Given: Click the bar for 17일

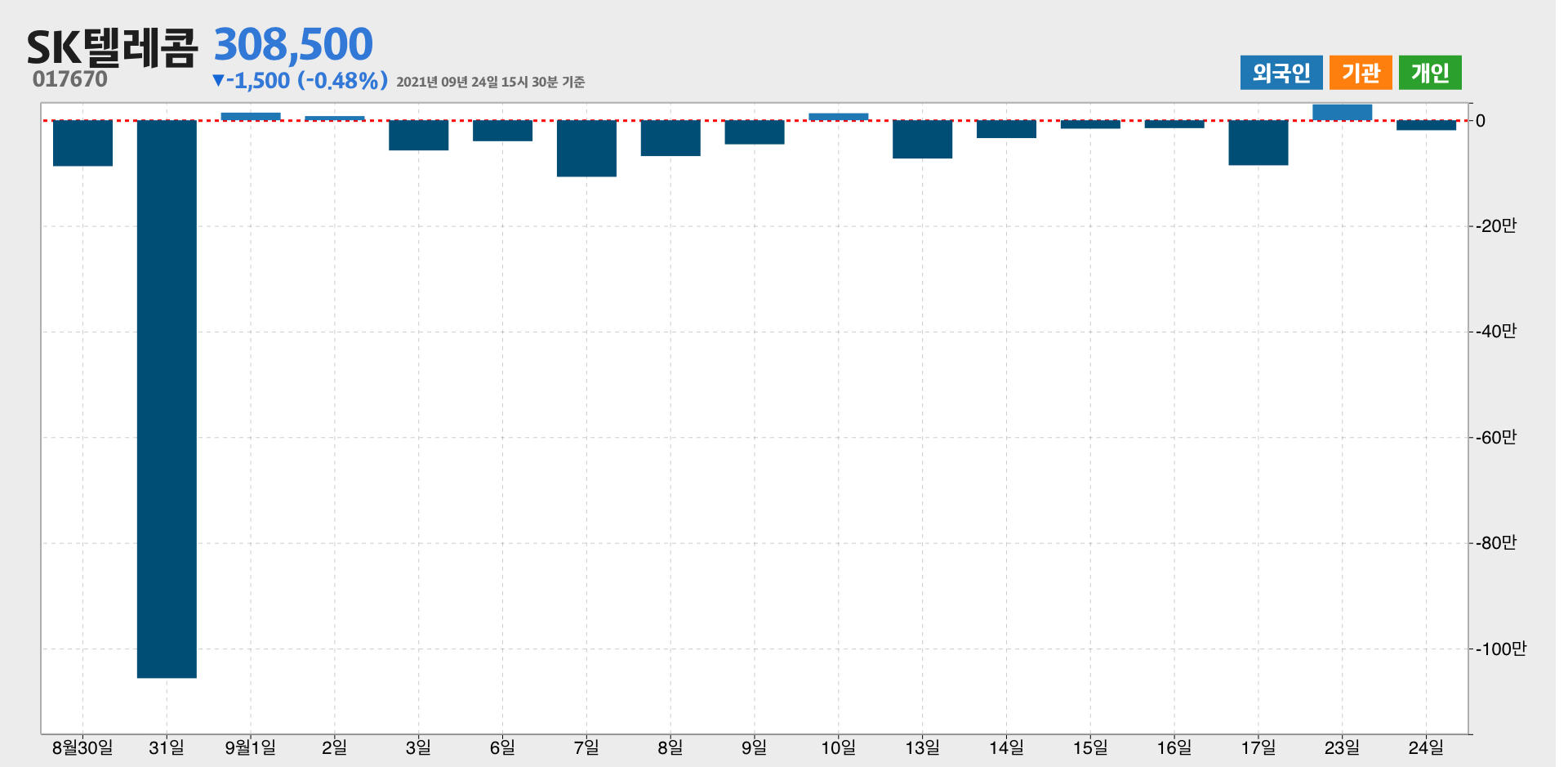Looking at the screenshot, I should click(x=1258, y=142).
